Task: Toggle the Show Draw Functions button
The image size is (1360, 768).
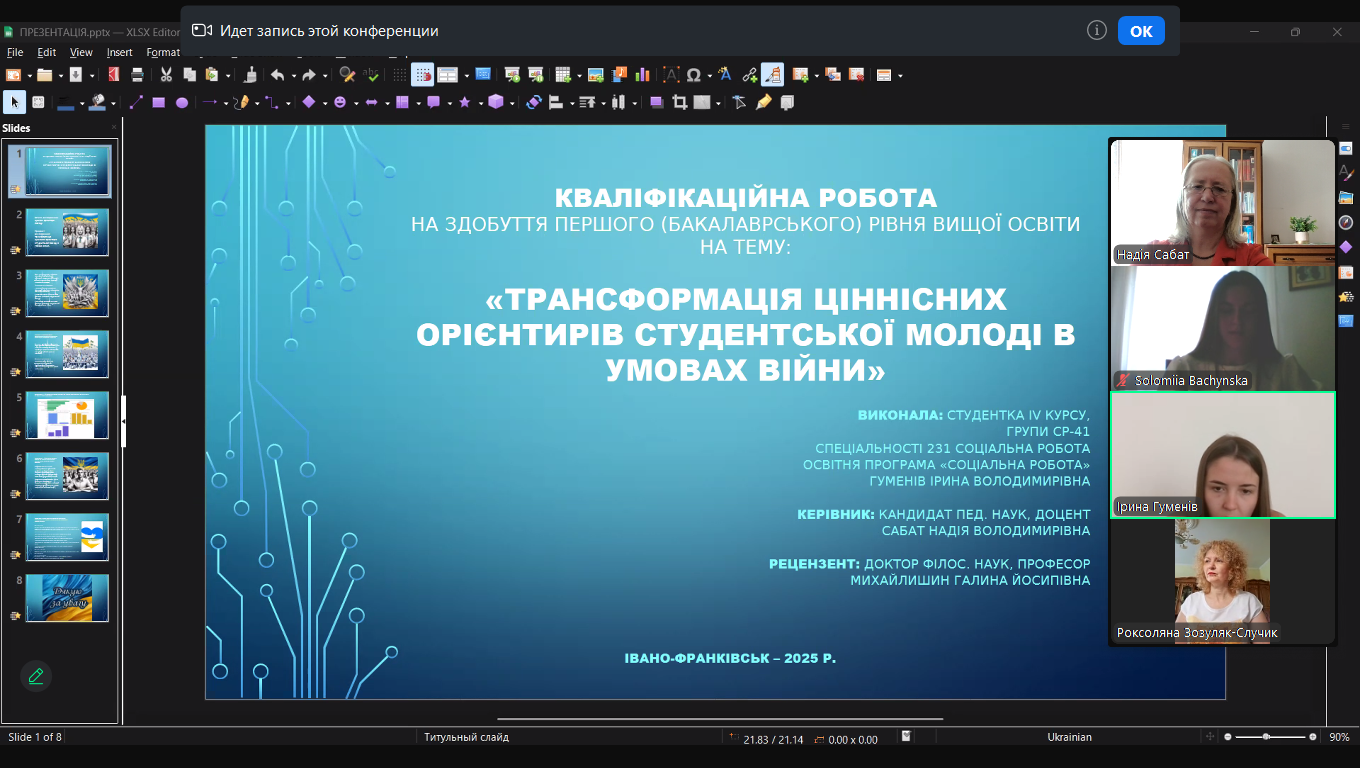Action: [x=772, y=75]
